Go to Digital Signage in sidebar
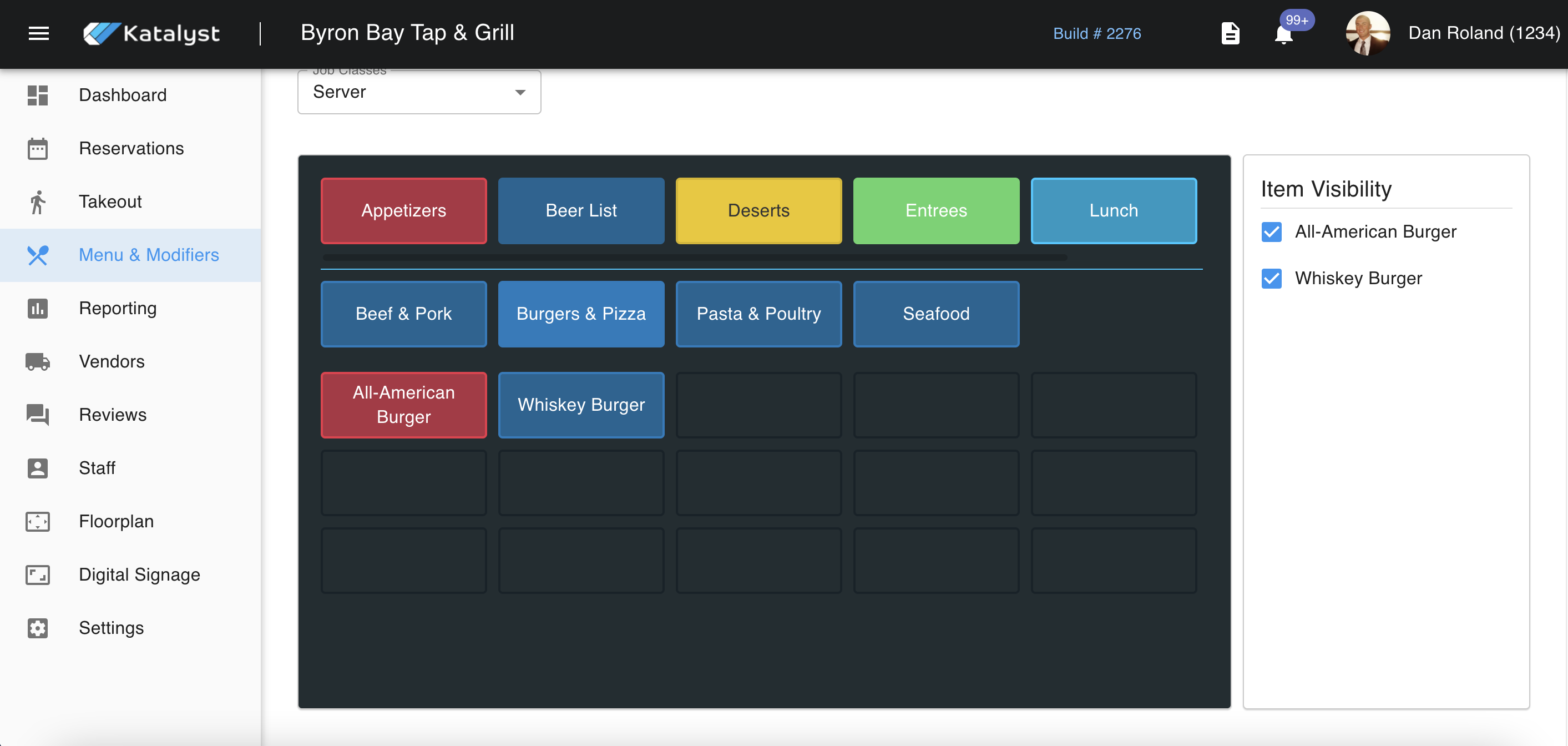1568x746 pixels. (139, 575)
